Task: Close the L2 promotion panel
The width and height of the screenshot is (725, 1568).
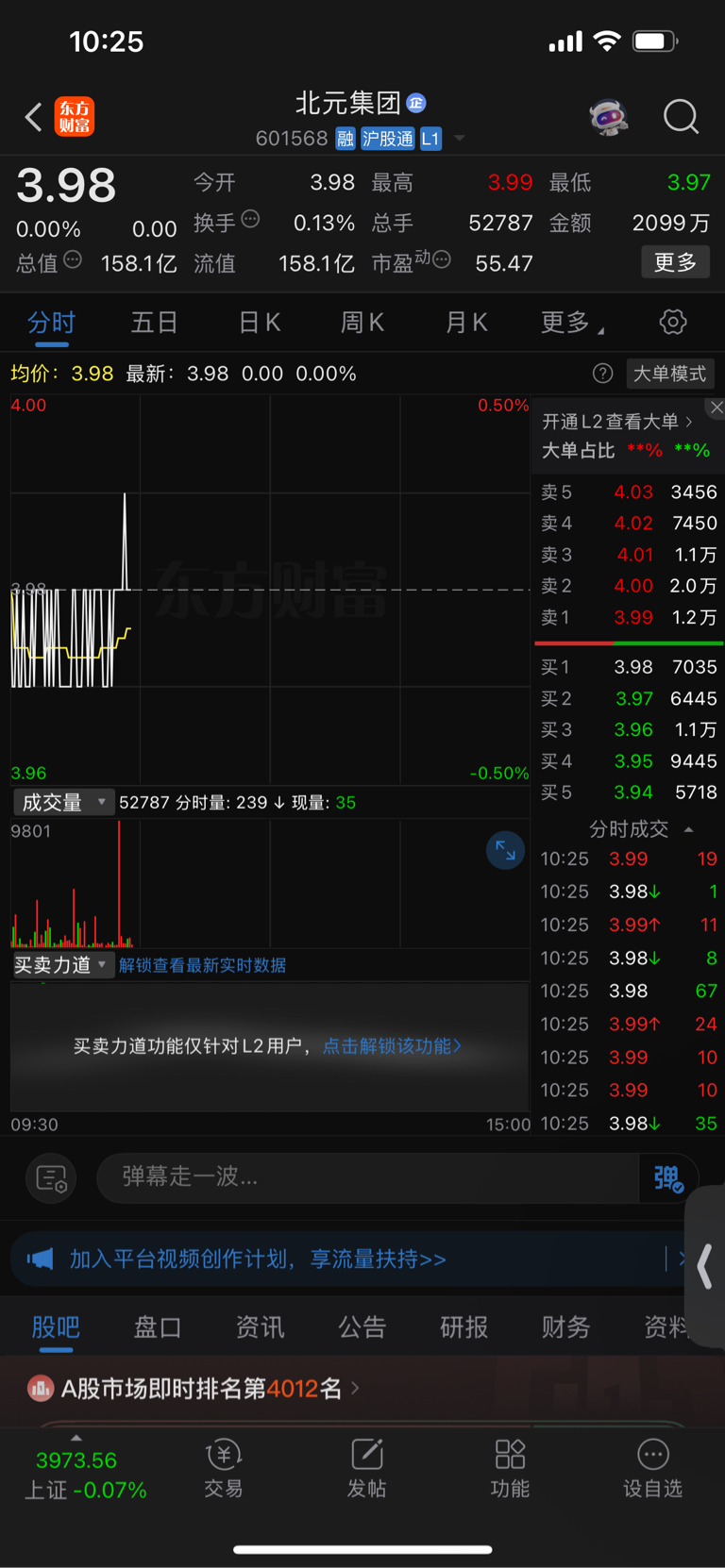Action: [717, 408]
